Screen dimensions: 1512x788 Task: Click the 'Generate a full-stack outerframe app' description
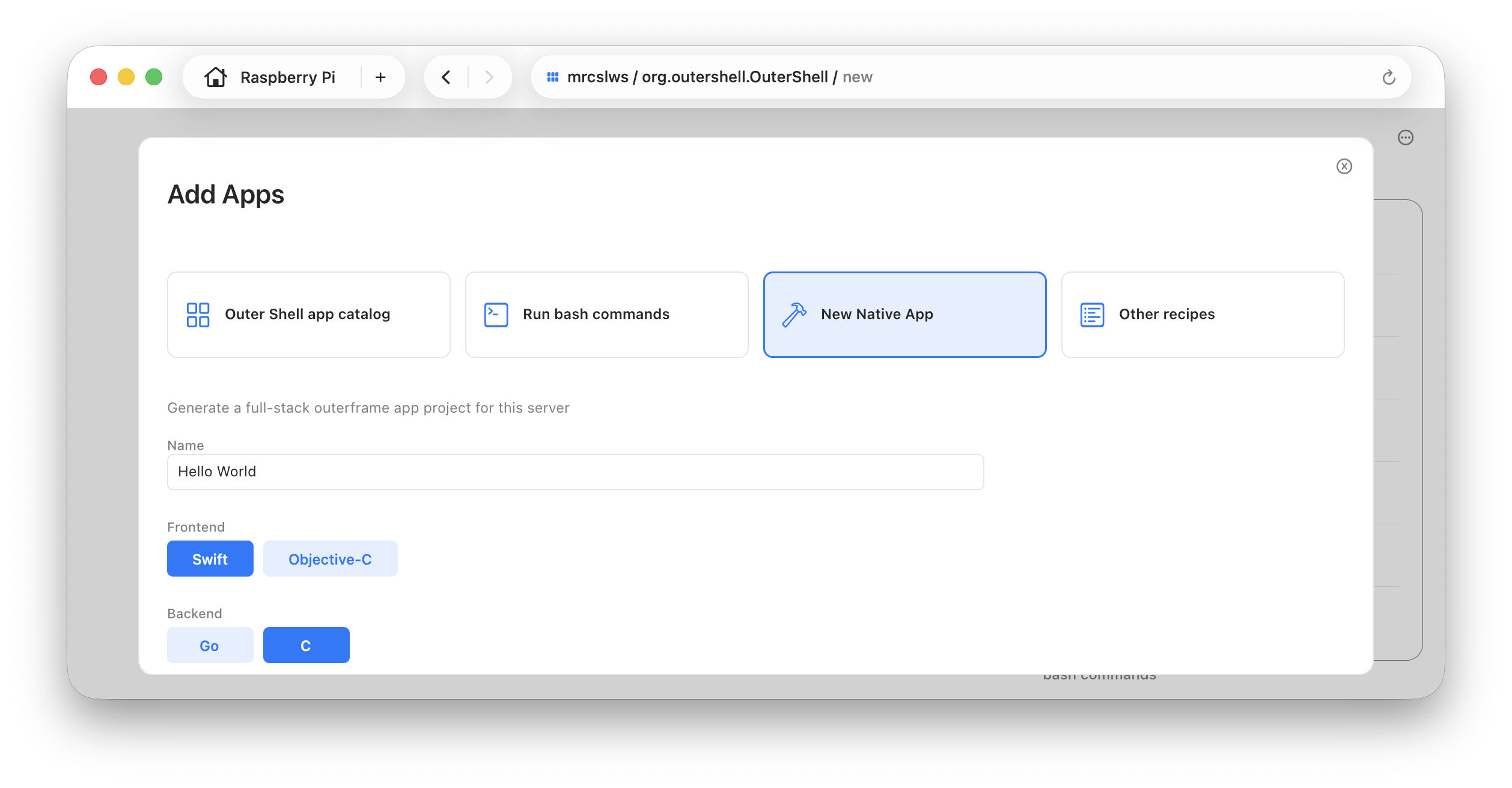tap(368, 408)
